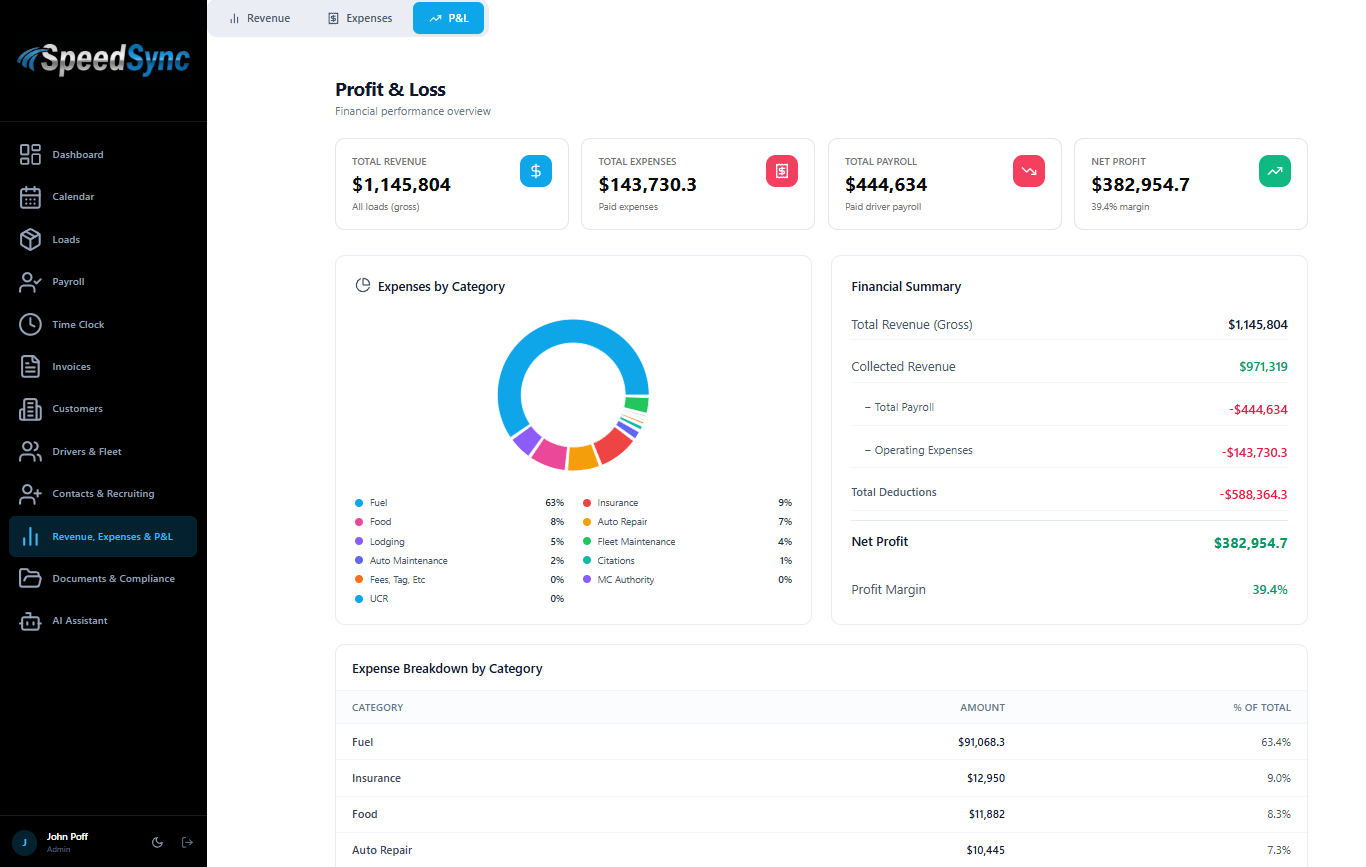Go to the Invoices page link
The width and height of the screenshot is (1366, 867).
click(x=103, y=366)
